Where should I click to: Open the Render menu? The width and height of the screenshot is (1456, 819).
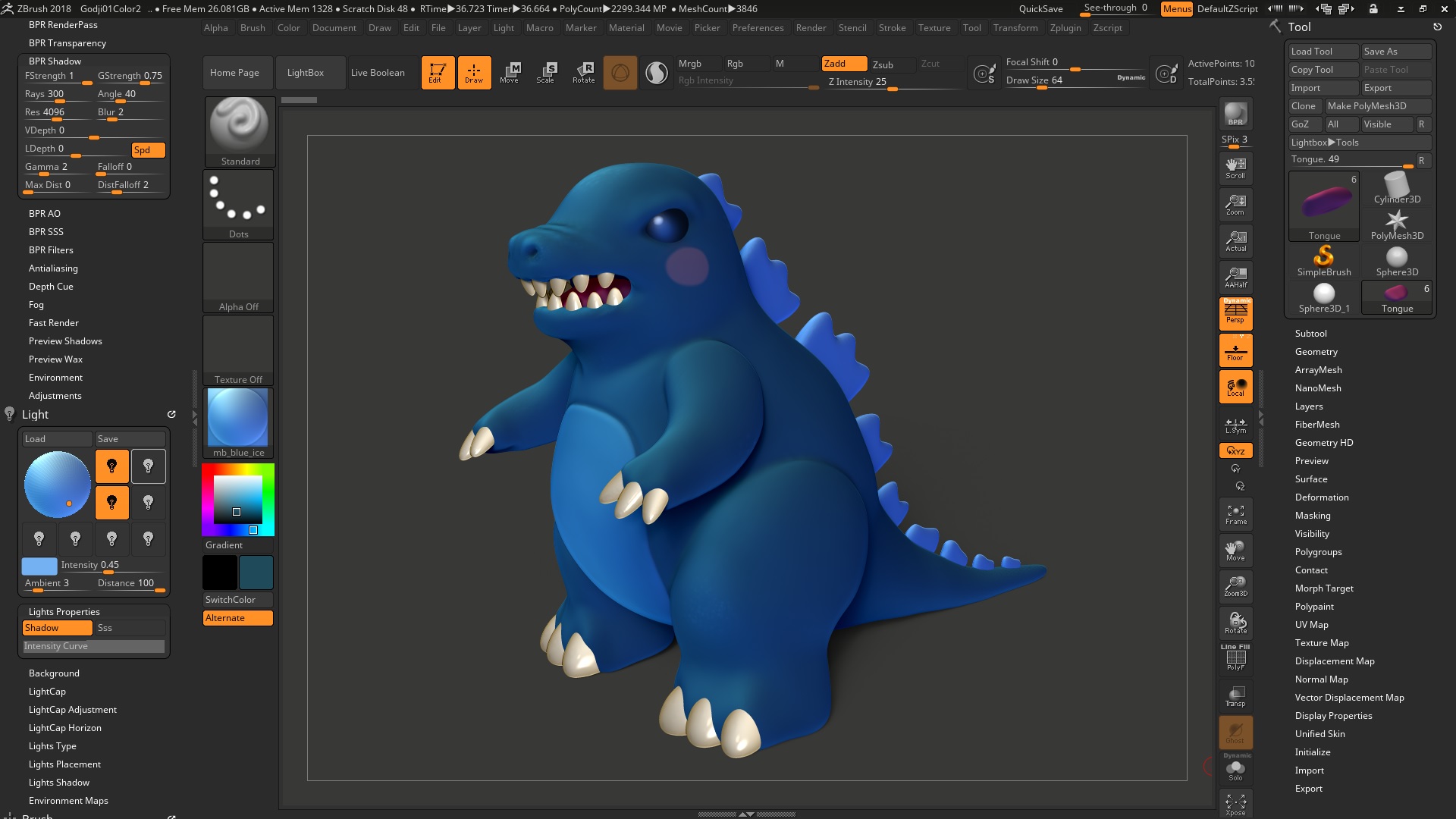[811, 28]
